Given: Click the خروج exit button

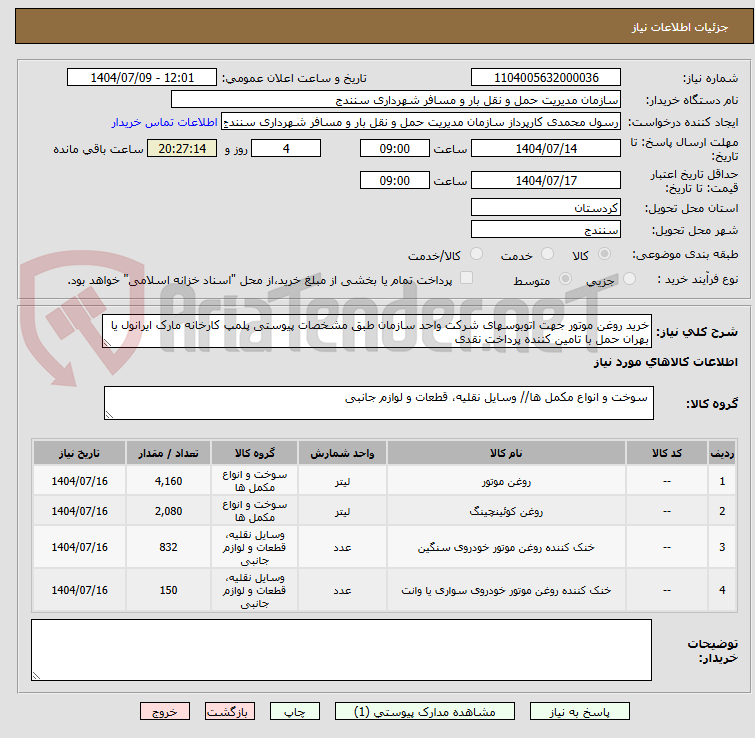Looking at the screenshot, I should click(165, 712).
